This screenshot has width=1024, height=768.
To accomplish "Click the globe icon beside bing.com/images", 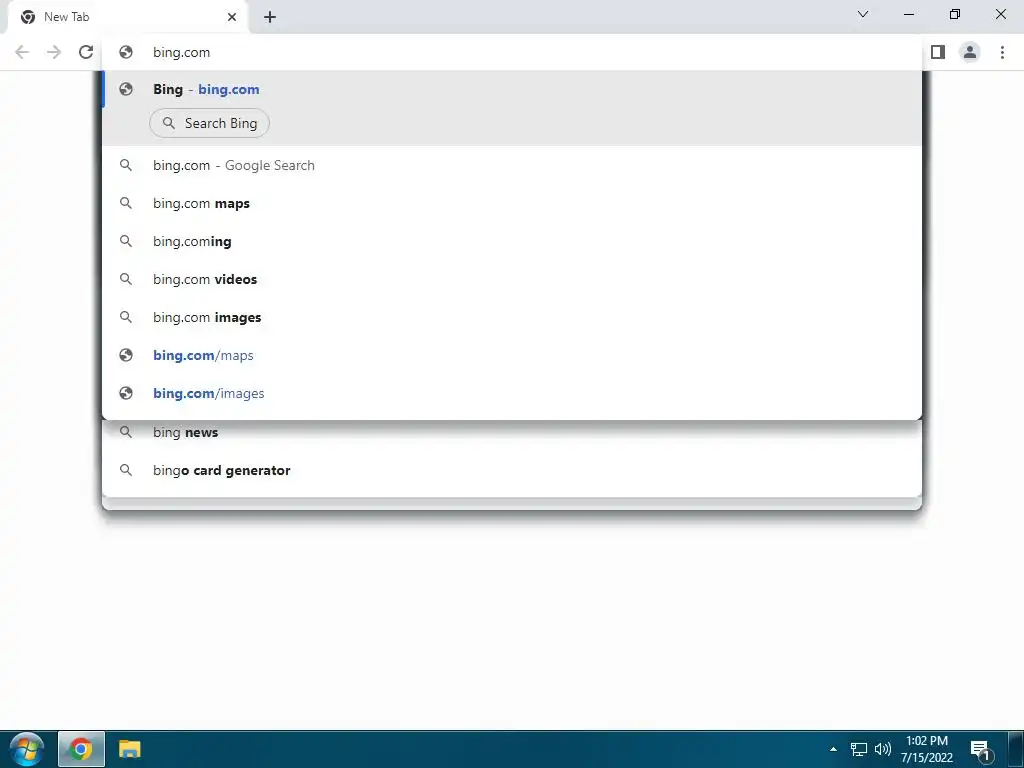I will click(x=126, y=392).
